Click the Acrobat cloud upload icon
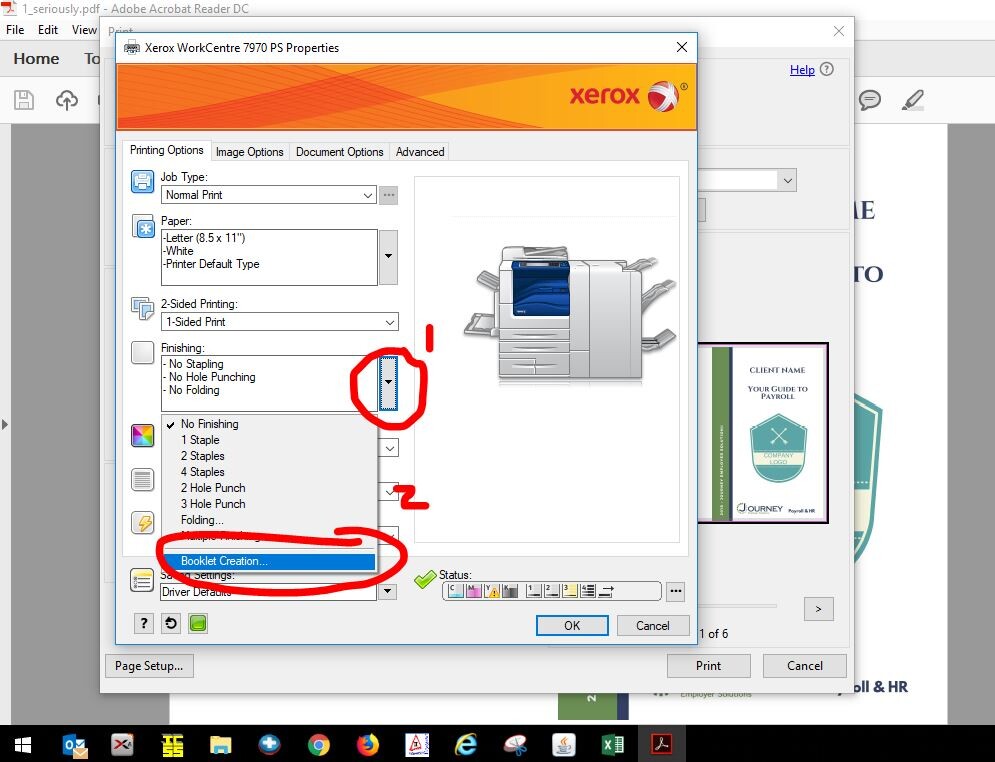 (x=67, y=100)
